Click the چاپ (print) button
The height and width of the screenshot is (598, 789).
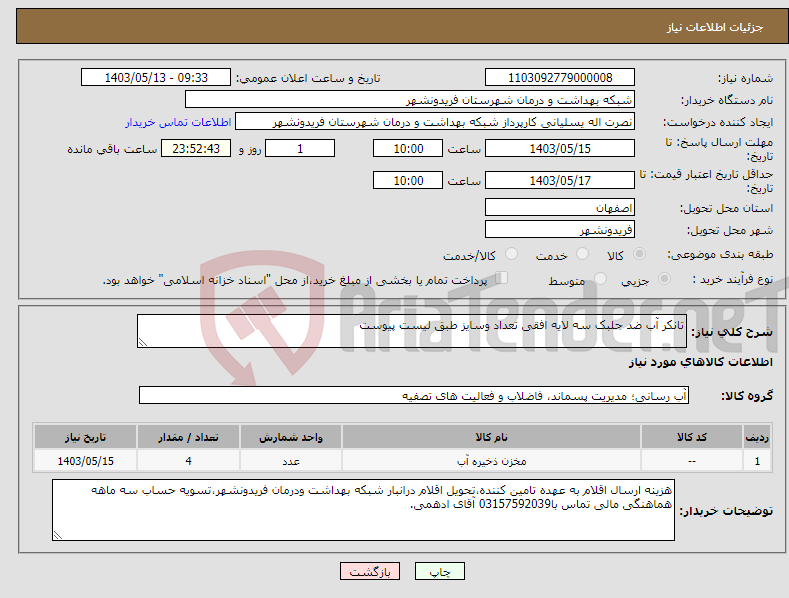click(439, 572)
